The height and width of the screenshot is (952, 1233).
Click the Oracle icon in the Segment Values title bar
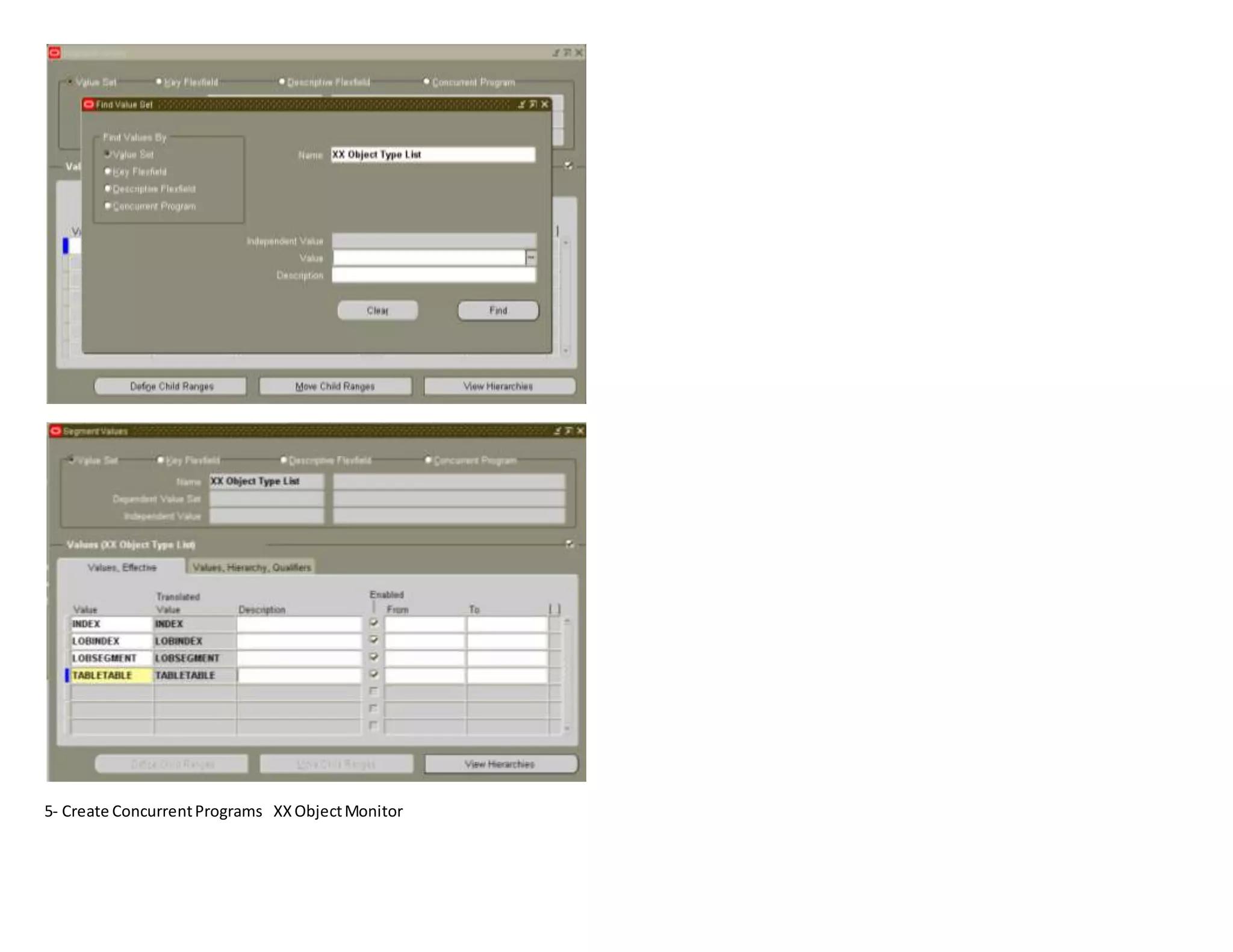coord(55,431)
